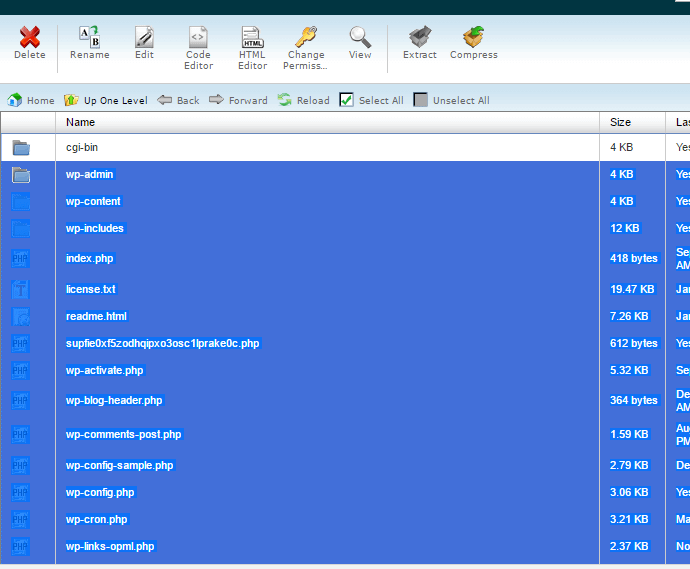Click the license.txt text file icon

pos(21,290)
